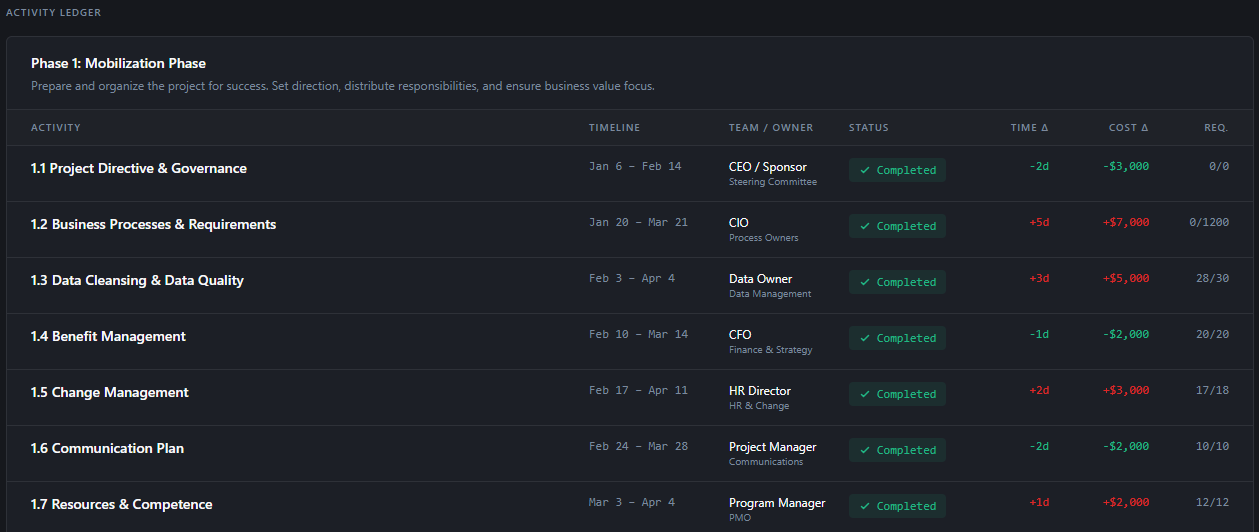Image resolution: width=1259 pixels, height=532 pixels.
Task: Sort by the Timeline column header
Action: coord(614,128)
